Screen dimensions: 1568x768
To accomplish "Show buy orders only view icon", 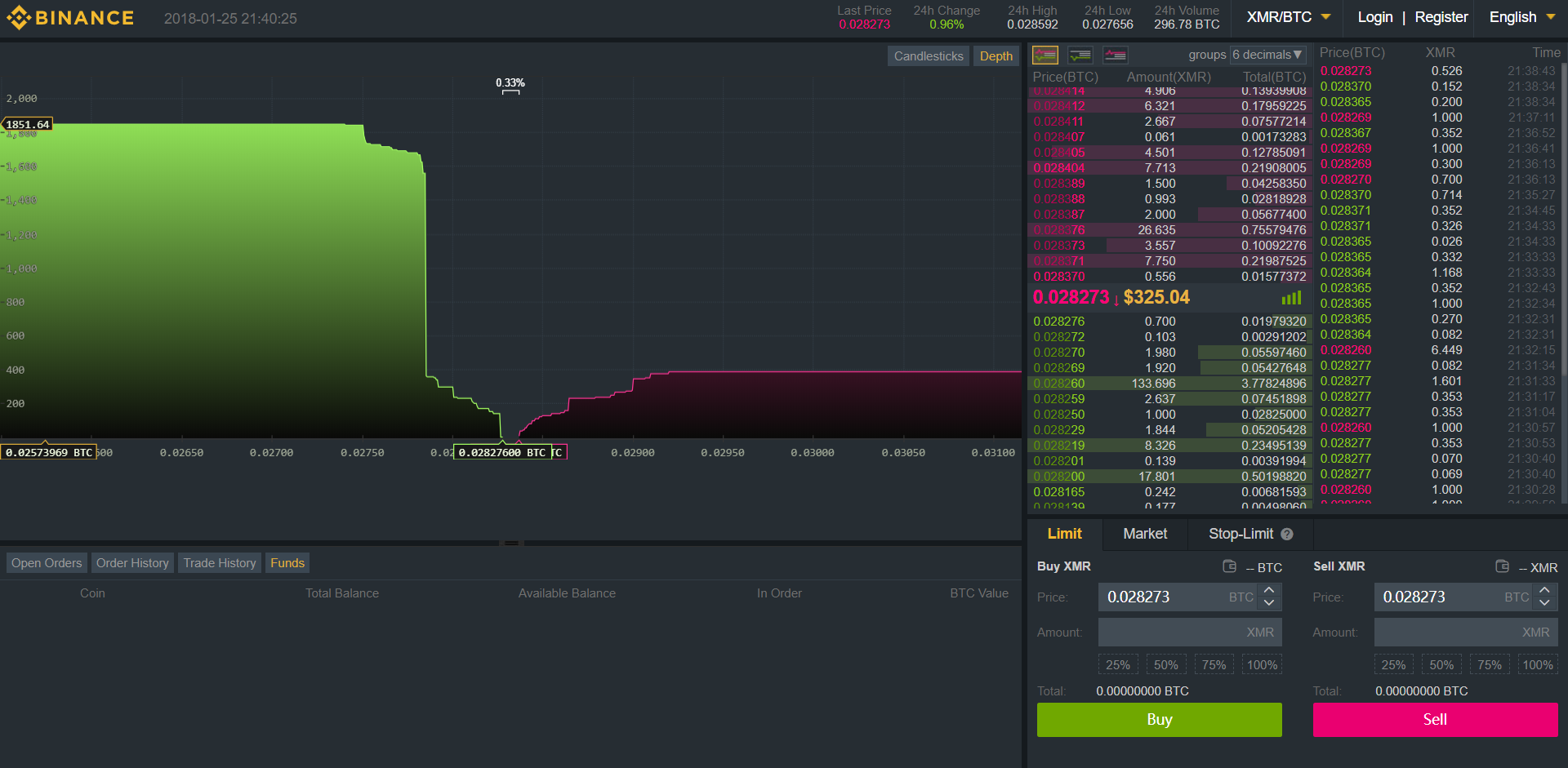I will coord(1080,55).
